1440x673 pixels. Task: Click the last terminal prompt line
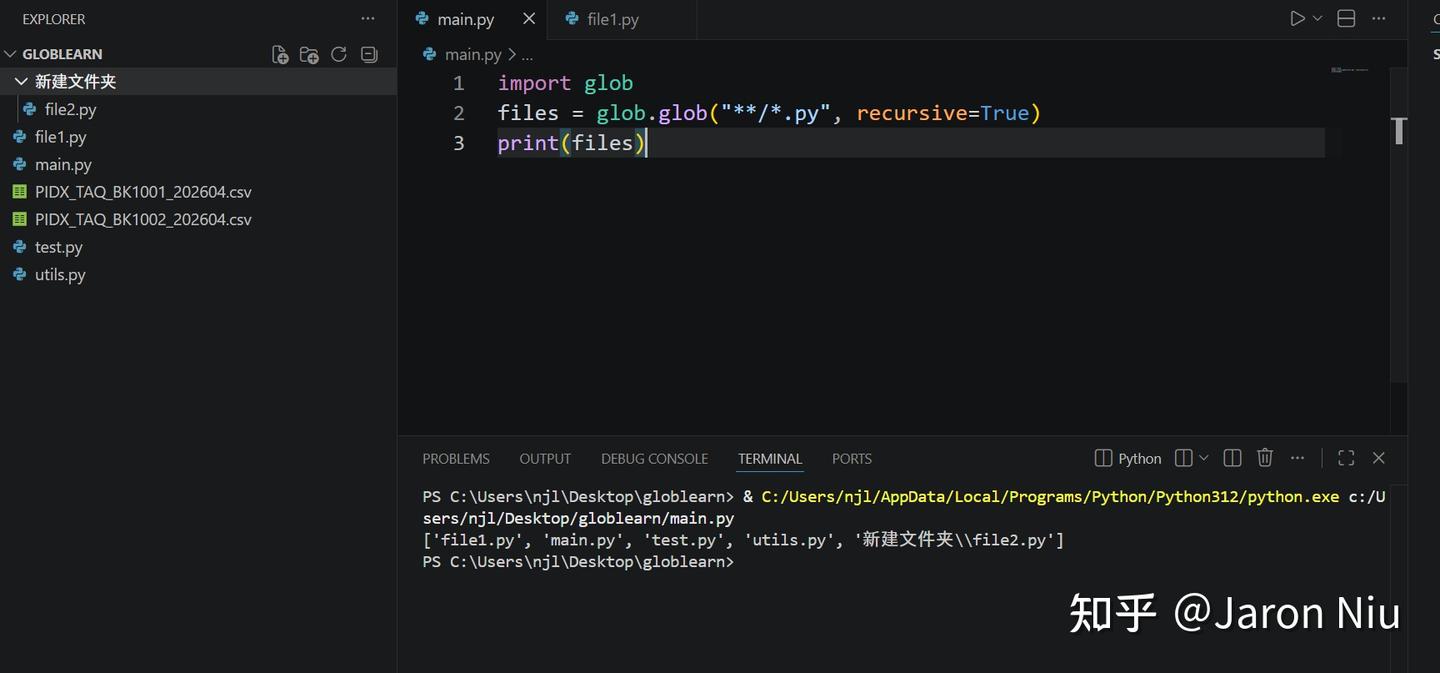point(578,562)
